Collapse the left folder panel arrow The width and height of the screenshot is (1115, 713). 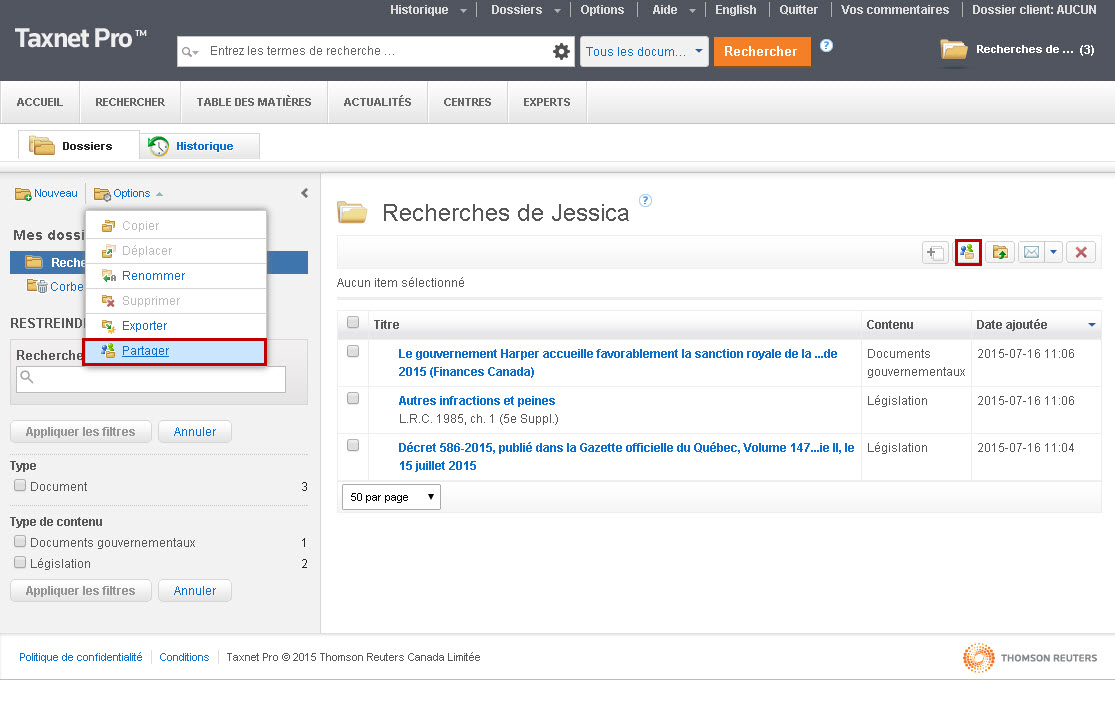tap(304, 193)
